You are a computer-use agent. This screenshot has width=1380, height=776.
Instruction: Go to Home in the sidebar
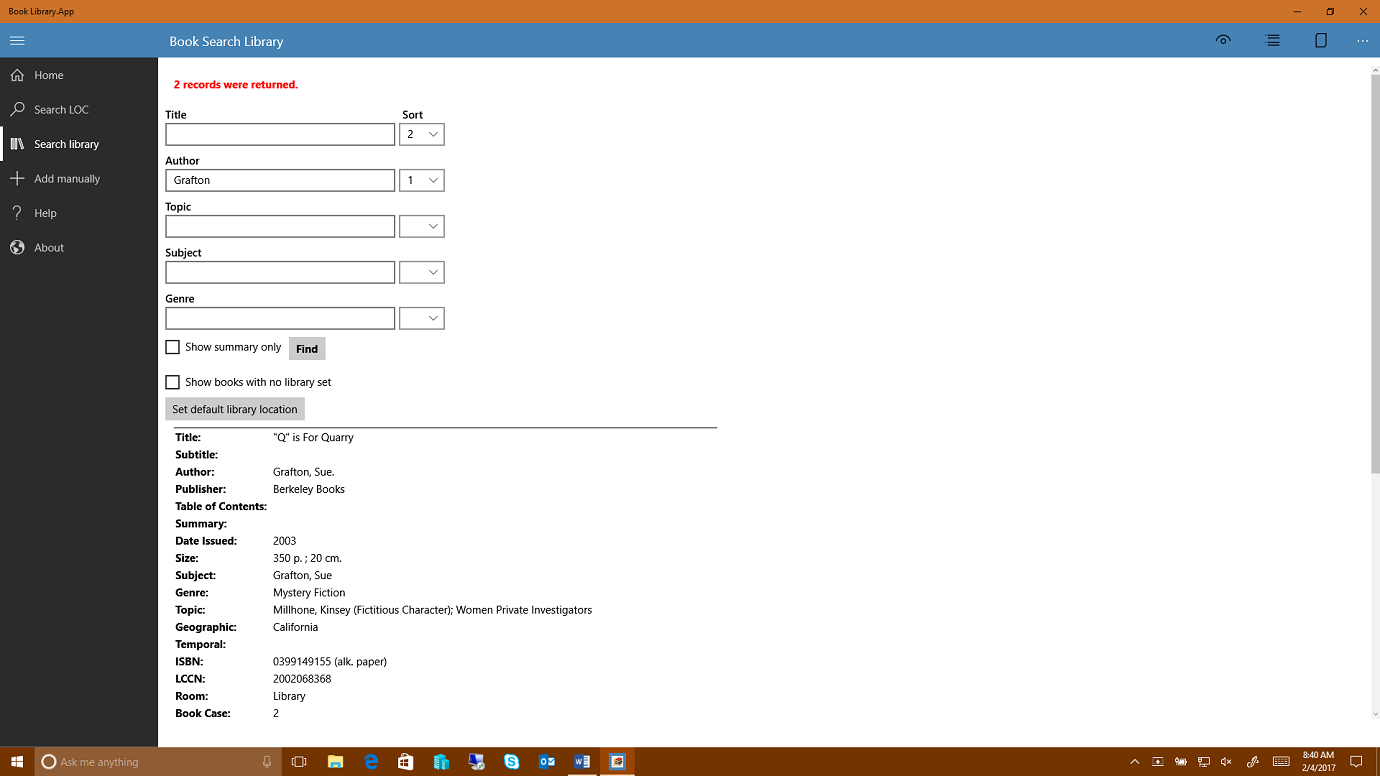pos(79,75)
